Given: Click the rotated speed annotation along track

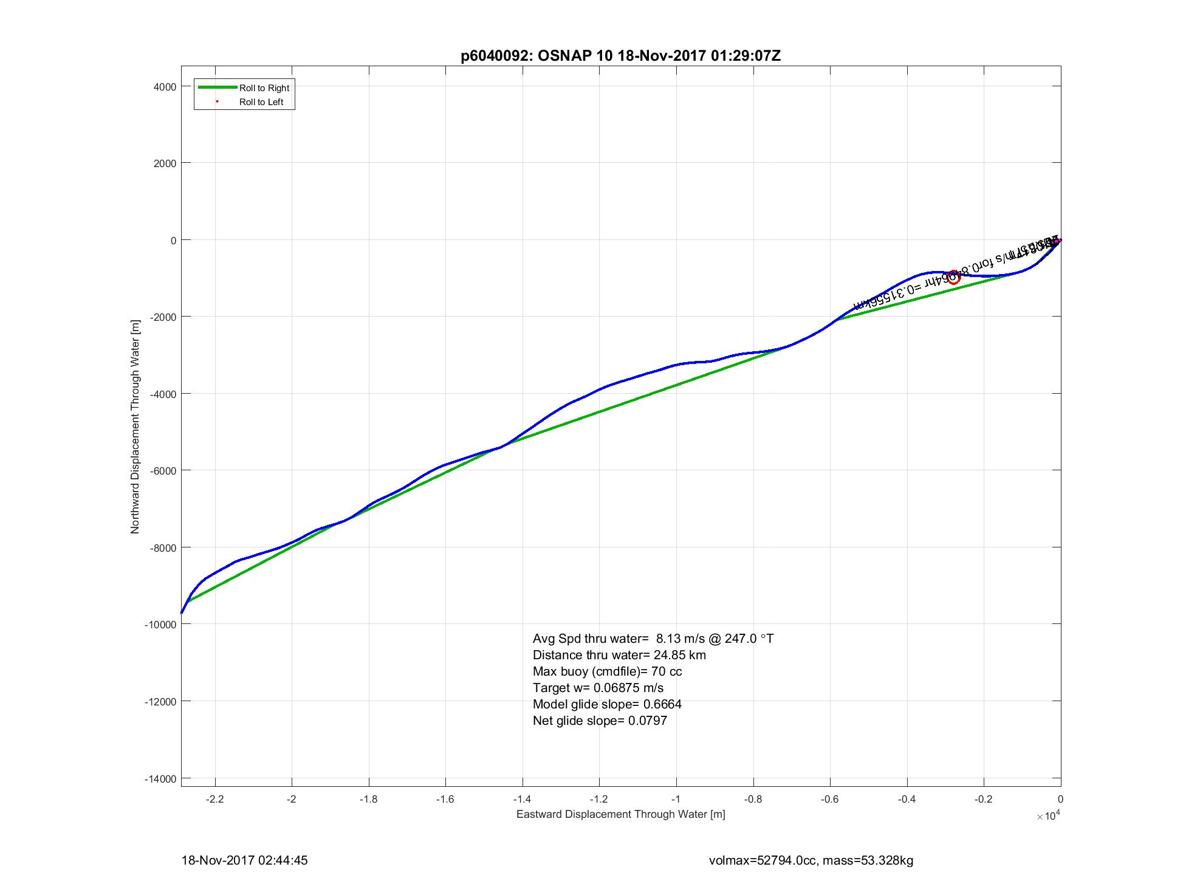Looking at the screenshot, I should coord(955,273).
